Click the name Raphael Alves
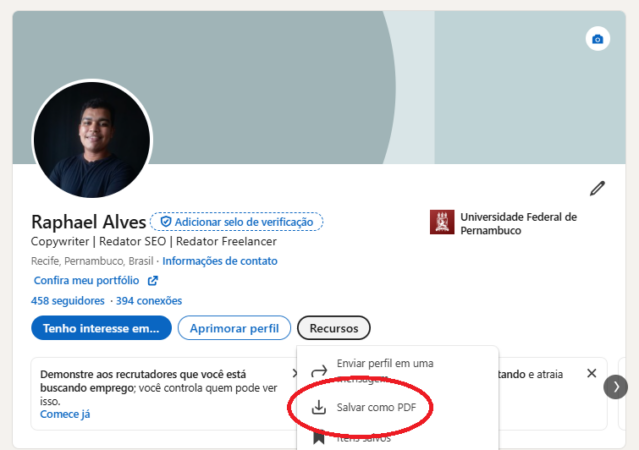The image size is (639, 450). [88, 222]
